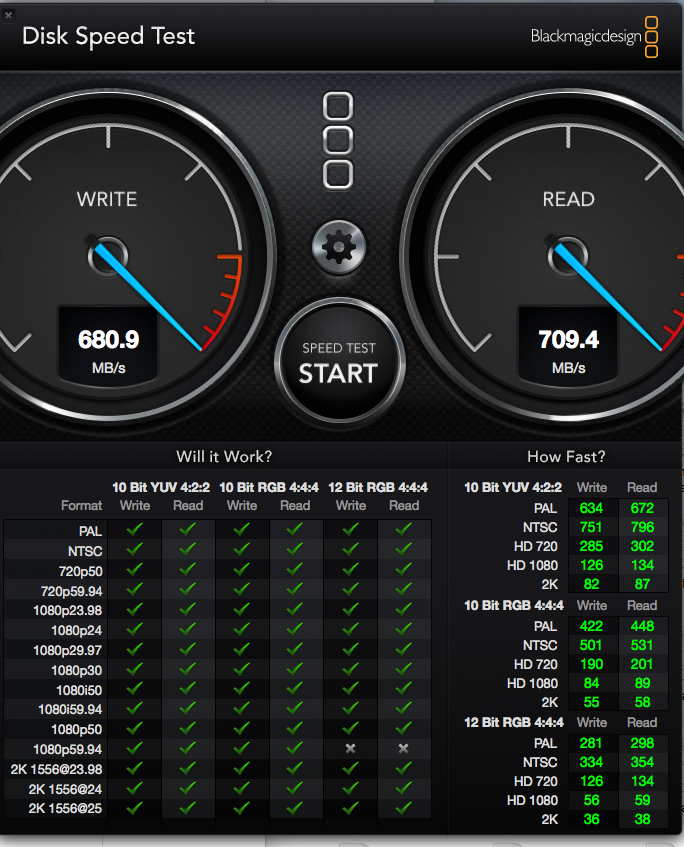Click 10 Bit YUV PAL write value 634
The height and width of the screenshot is (847, 684).
pos(591,508)
